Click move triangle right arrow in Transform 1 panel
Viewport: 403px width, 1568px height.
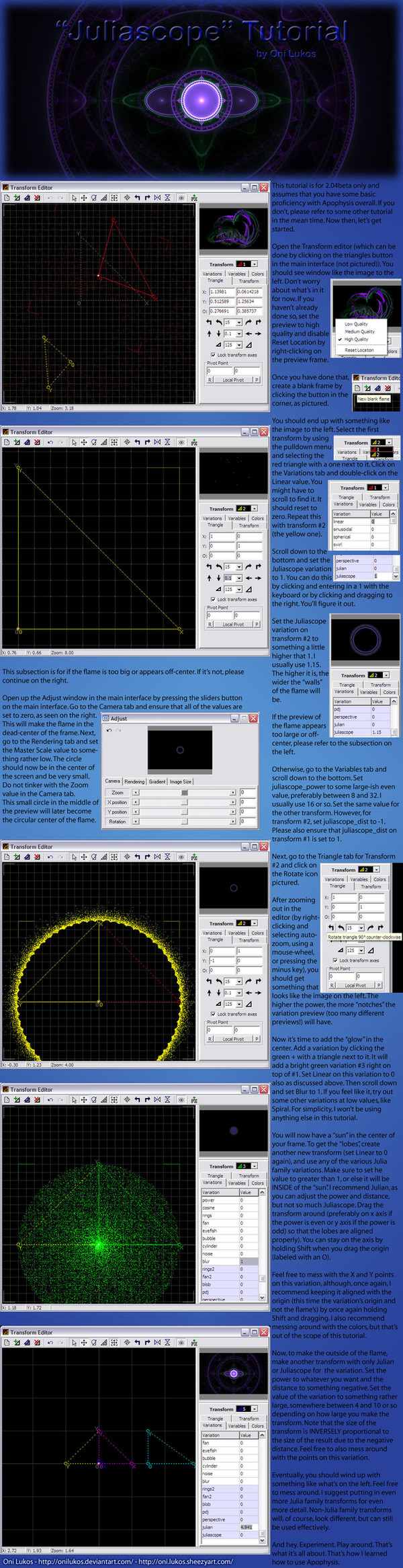tap(259, 334)
